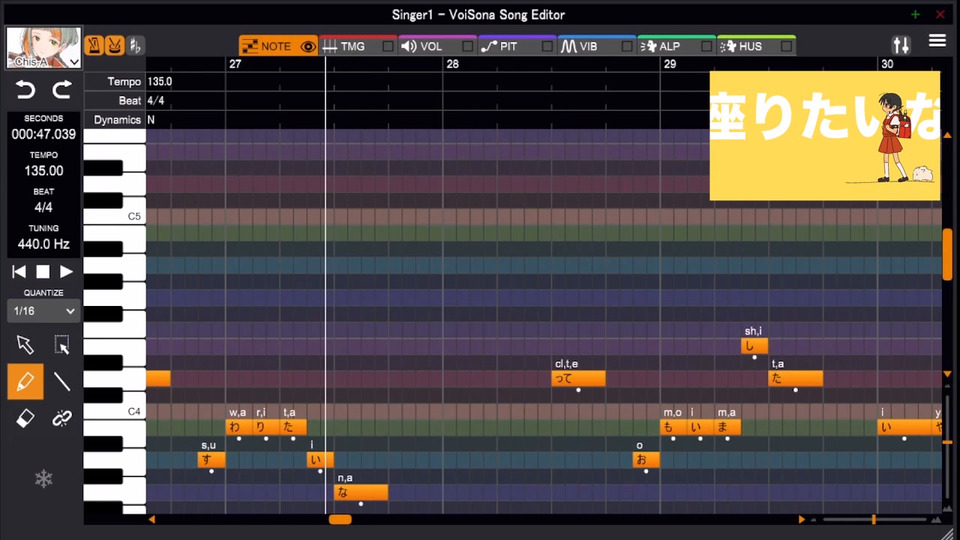Select the Eraser tool
This screenshot has height=540, width=960.
(x=25, y=418)
